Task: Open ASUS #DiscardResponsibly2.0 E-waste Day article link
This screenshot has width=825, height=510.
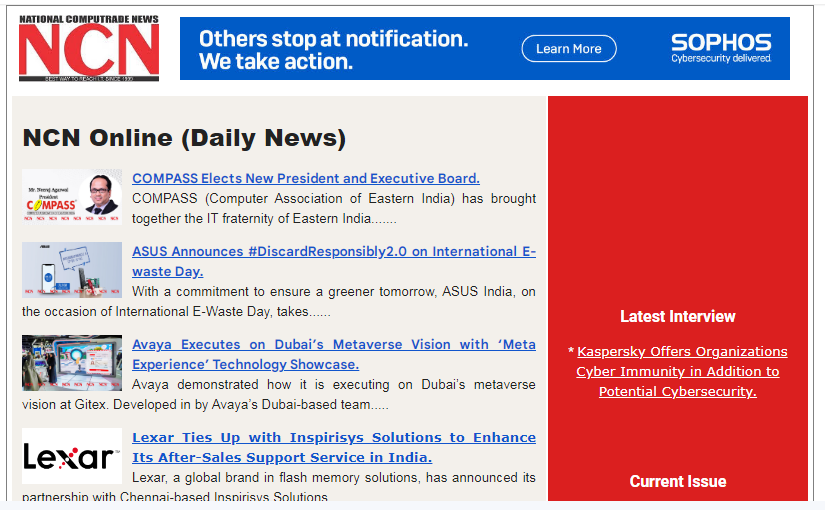Action: [x=334, y=261]
